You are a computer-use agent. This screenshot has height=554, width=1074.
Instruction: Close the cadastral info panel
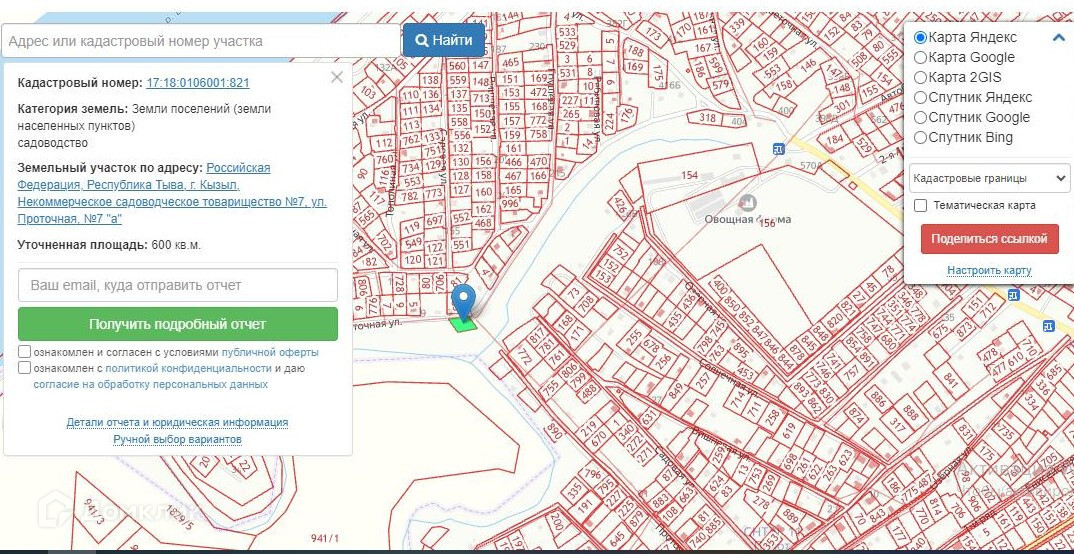(337, 77)
